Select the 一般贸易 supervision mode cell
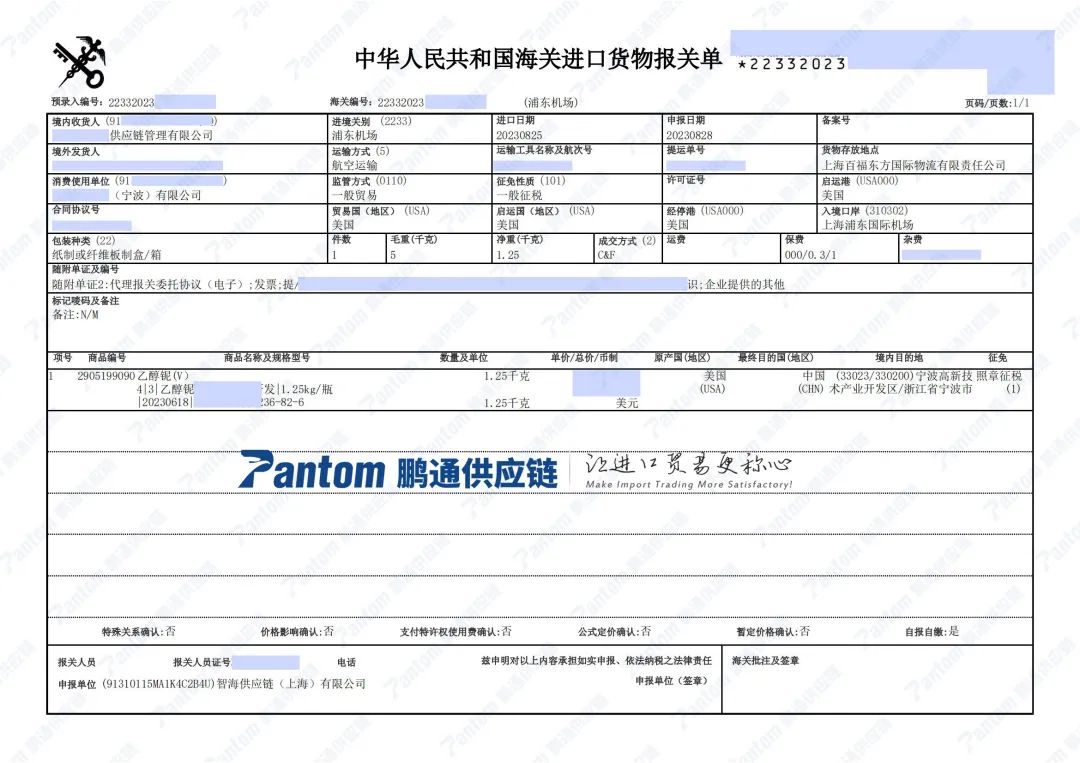Viewport: 1080px width, 763px height. coord(354,195)
